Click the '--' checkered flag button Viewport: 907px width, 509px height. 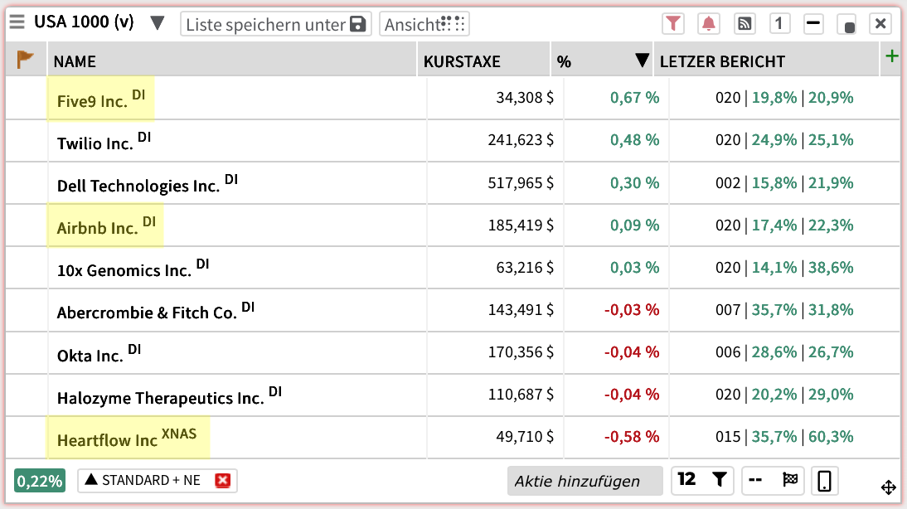click(773, 480)
